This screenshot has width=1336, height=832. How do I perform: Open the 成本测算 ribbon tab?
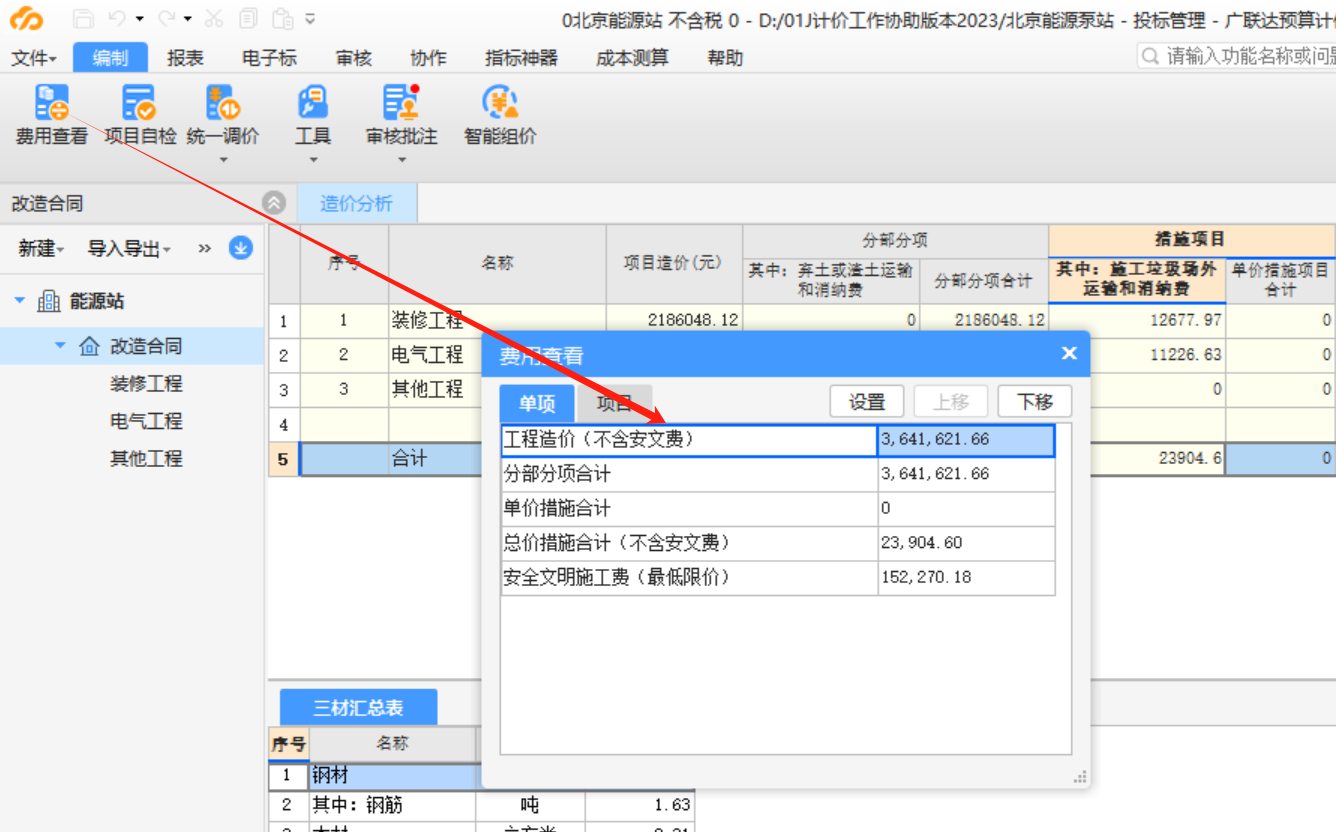point(632,58)
